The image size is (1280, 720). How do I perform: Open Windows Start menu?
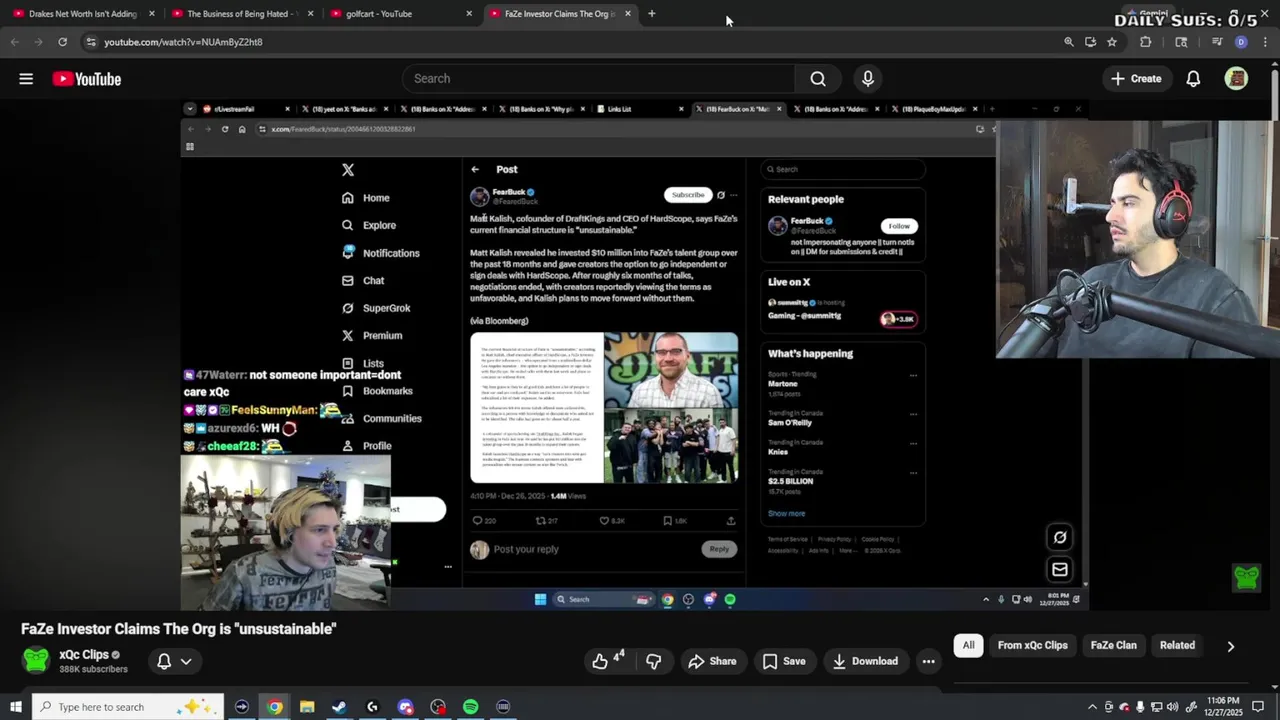point(15,707)
